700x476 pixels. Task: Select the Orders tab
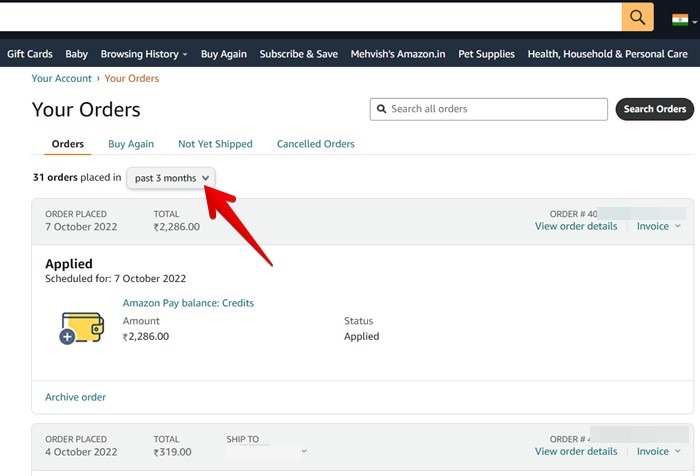[x=68, y=144]
